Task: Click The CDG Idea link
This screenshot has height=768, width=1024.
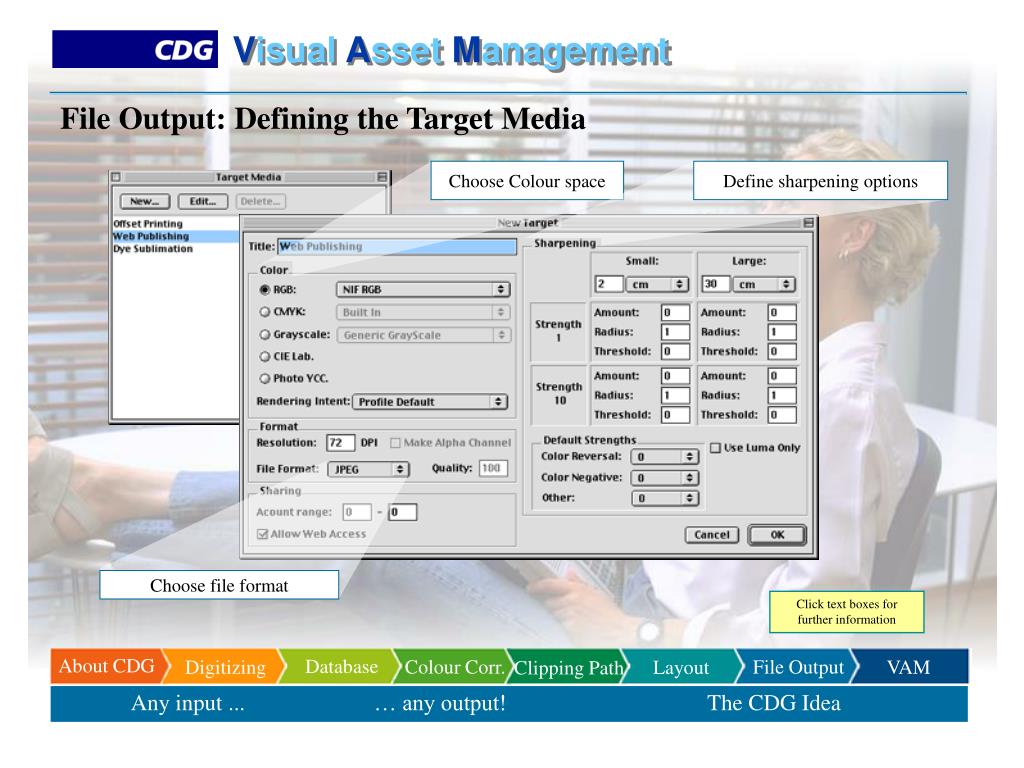Action: [774, 703]
